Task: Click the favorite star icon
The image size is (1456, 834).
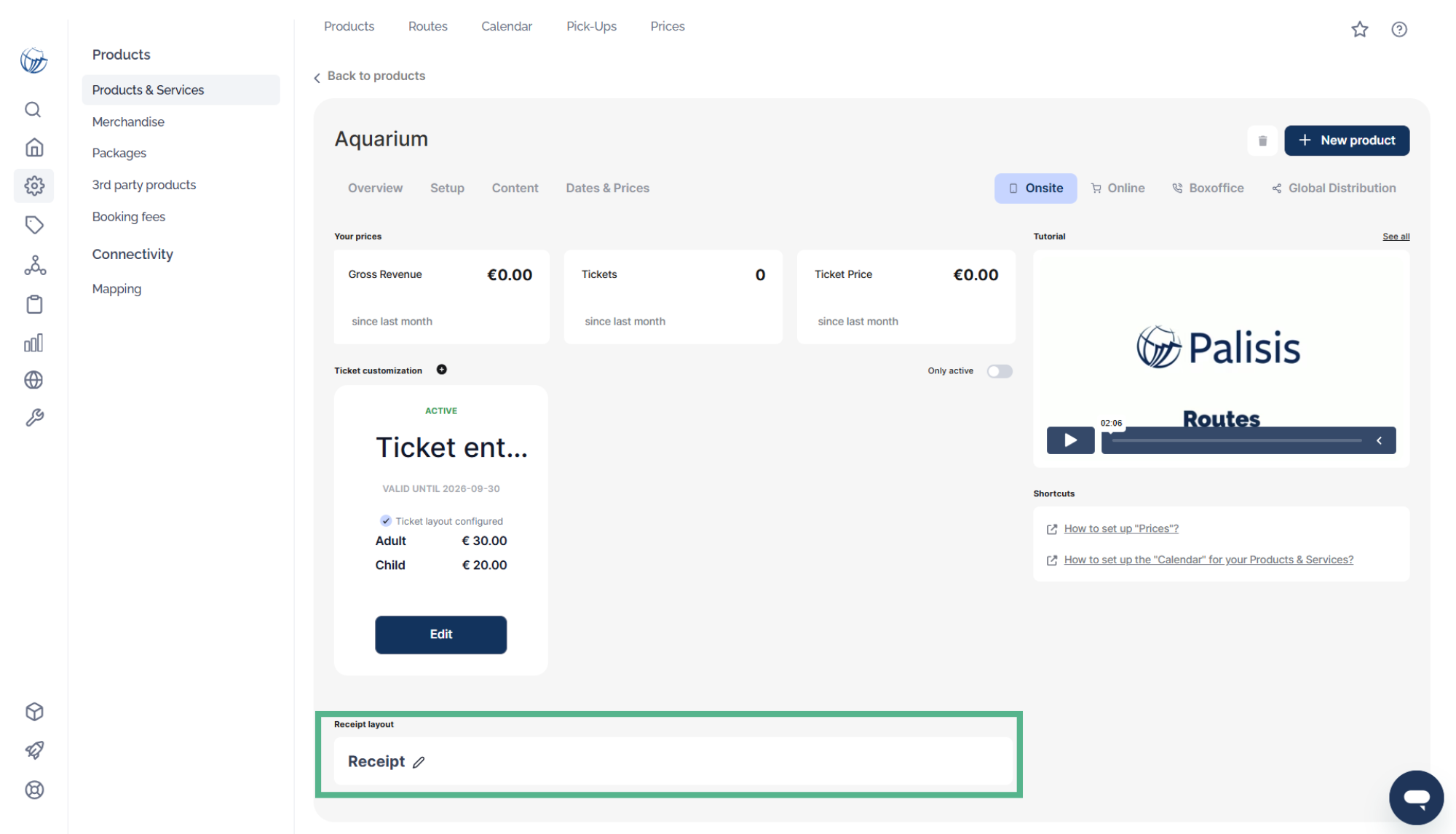Action: tap(1360, 29)
